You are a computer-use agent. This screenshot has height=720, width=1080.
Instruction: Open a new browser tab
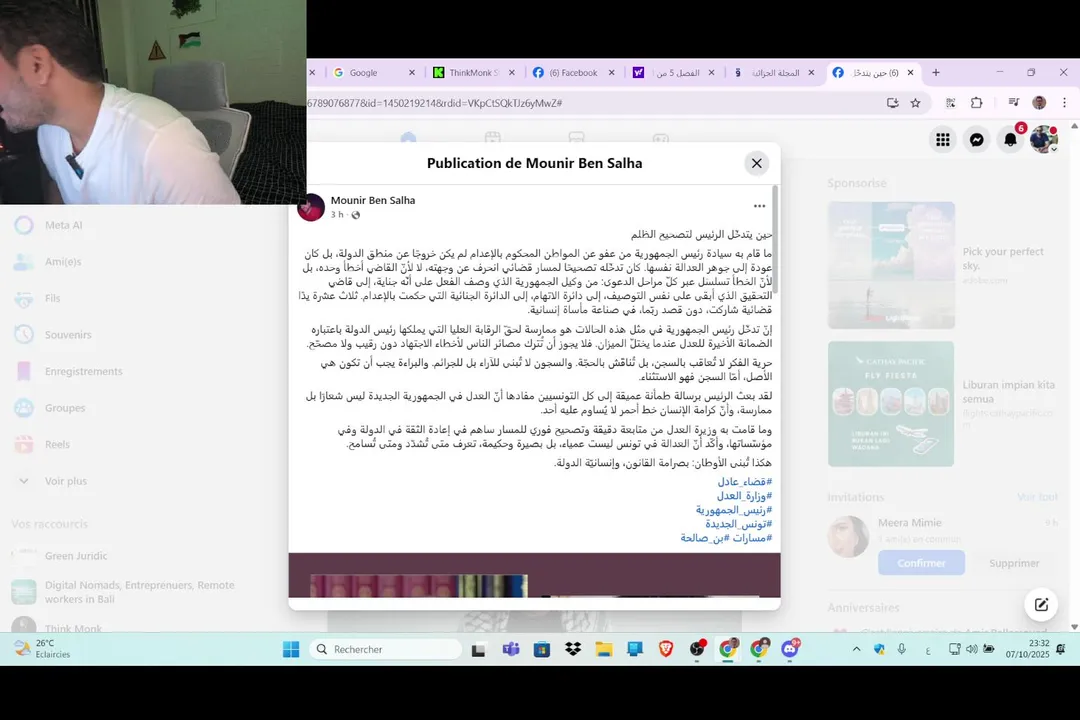[935, 72]
